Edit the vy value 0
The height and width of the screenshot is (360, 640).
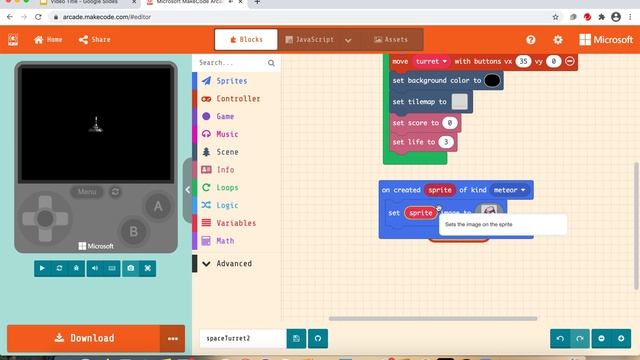(553, 61)
